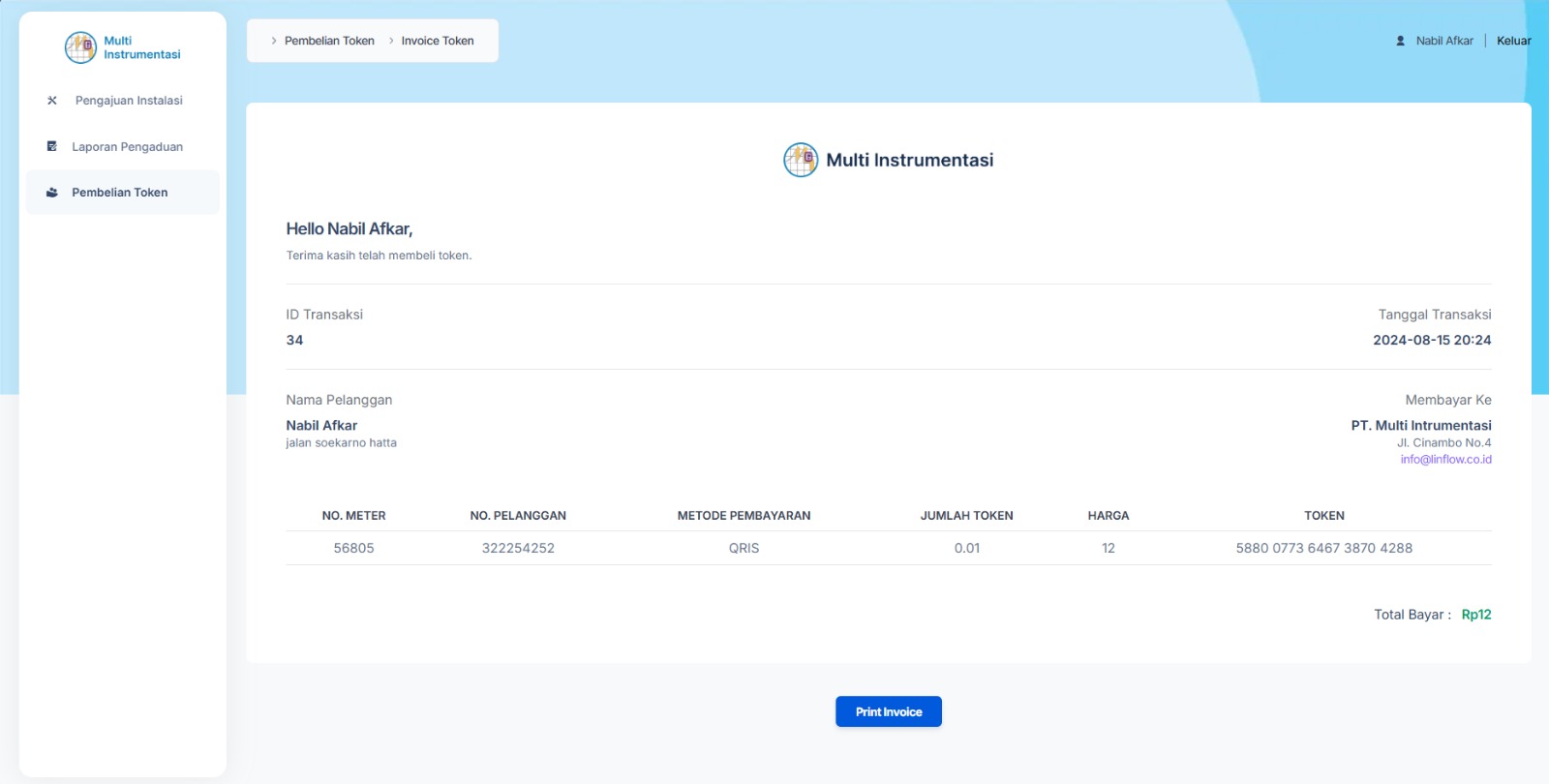1549x784 pixels.
Task: Log out using Keluar link
Action: (x=1513, y=41)
